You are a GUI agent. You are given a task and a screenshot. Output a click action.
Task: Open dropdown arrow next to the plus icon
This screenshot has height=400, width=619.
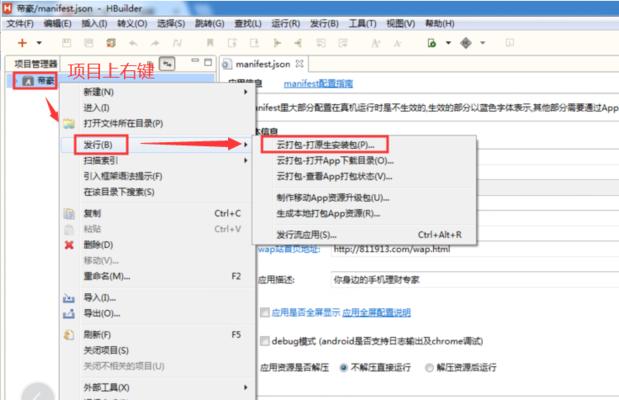coord(39,43)
